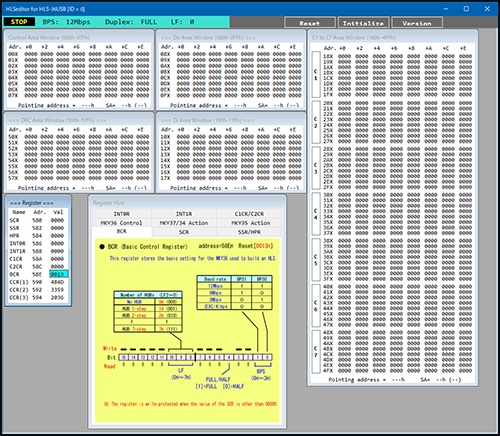Select the highlighted BCR value 0013 field

coord(59,274)
